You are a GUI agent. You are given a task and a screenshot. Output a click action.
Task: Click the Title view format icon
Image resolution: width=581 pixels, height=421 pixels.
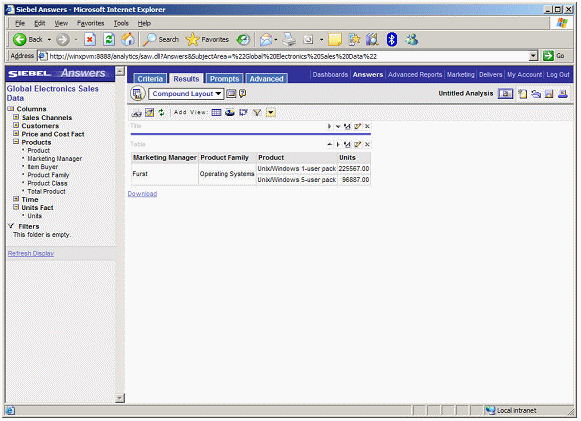347,127
